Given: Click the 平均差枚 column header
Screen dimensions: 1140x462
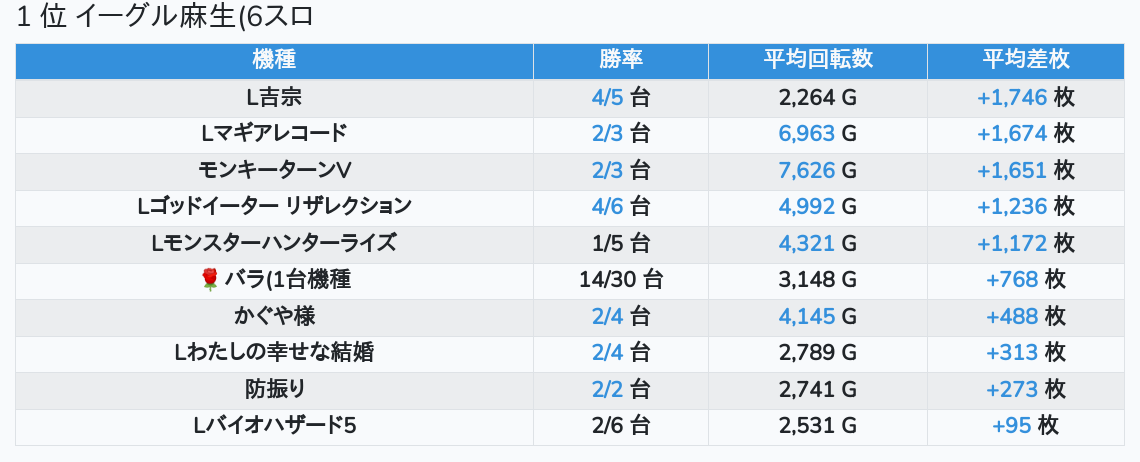Looking at the screenshot, I should tap(1026, 60).
